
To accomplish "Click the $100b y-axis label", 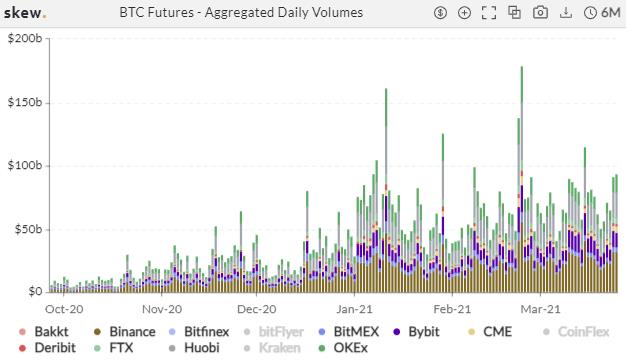I will [x=25, y=165].
